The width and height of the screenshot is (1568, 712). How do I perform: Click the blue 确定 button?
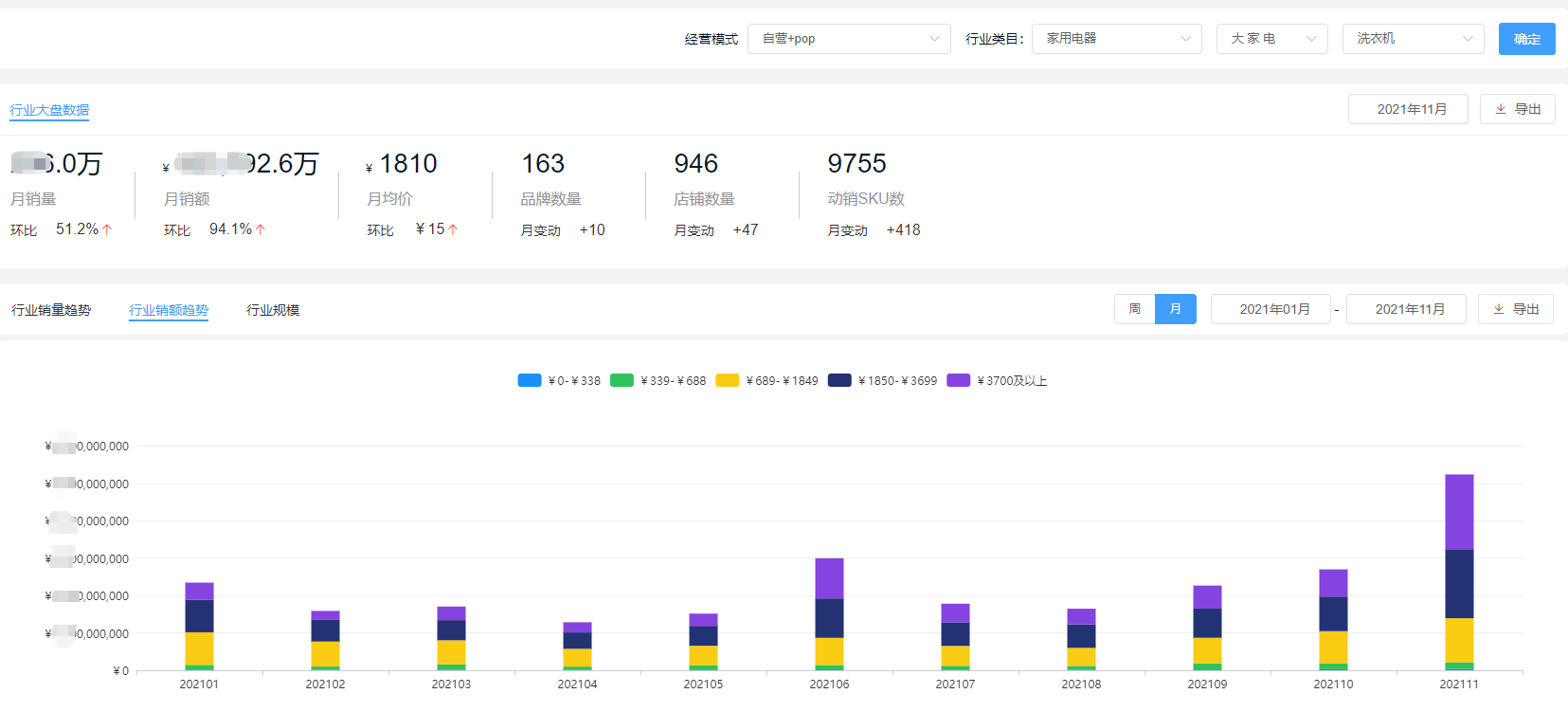pos(1526,39)
